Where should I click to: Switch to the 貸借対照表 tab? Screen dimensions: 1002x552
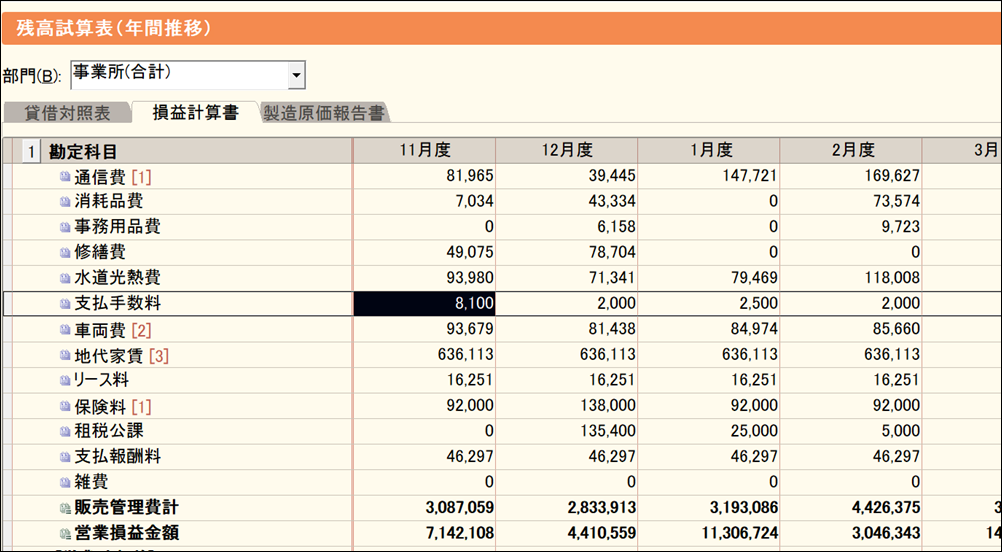68,113
